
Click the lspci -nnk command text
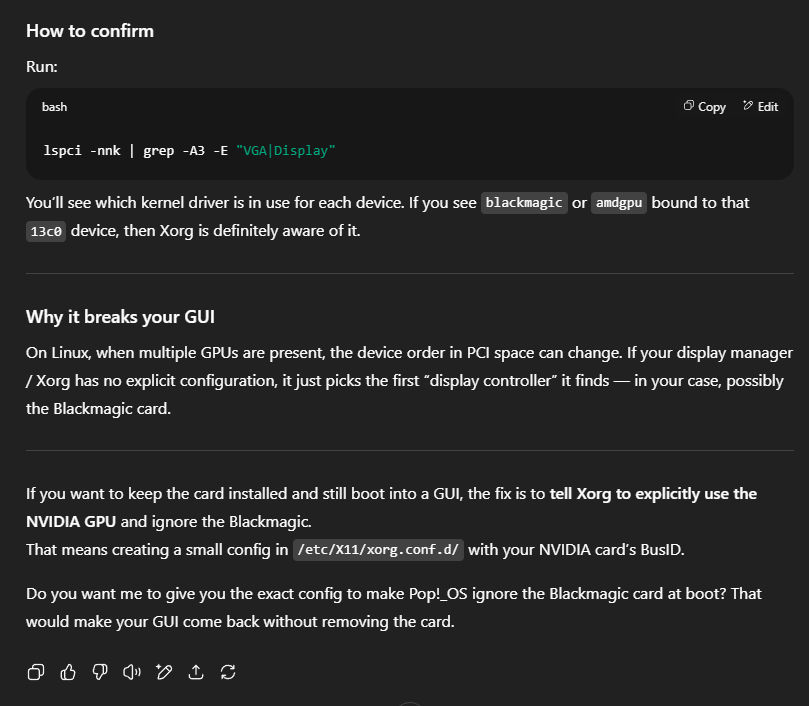click(x=82, y=151)
